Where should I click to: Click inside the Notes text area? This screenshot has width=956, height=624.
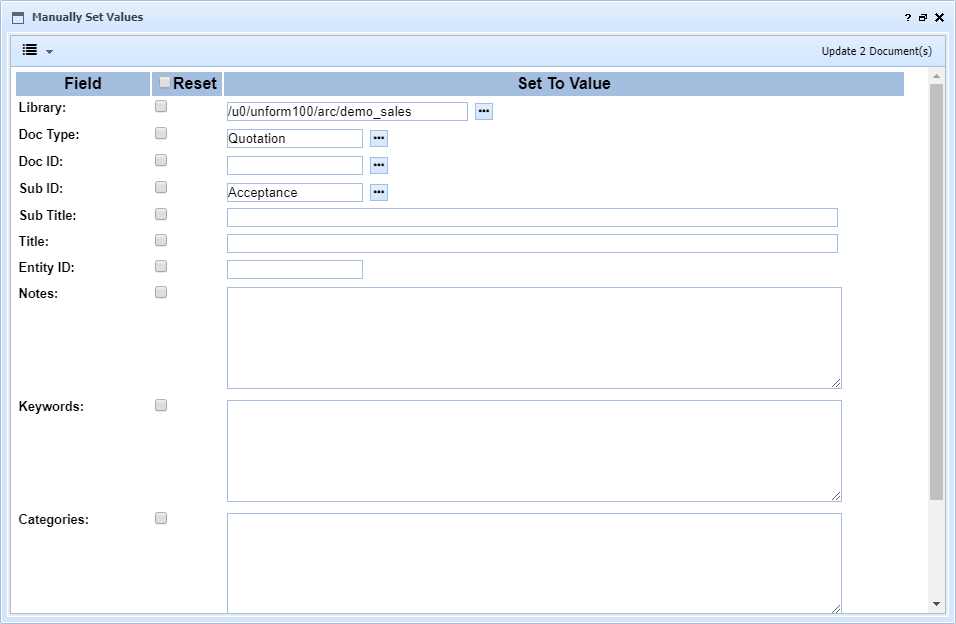534,337
